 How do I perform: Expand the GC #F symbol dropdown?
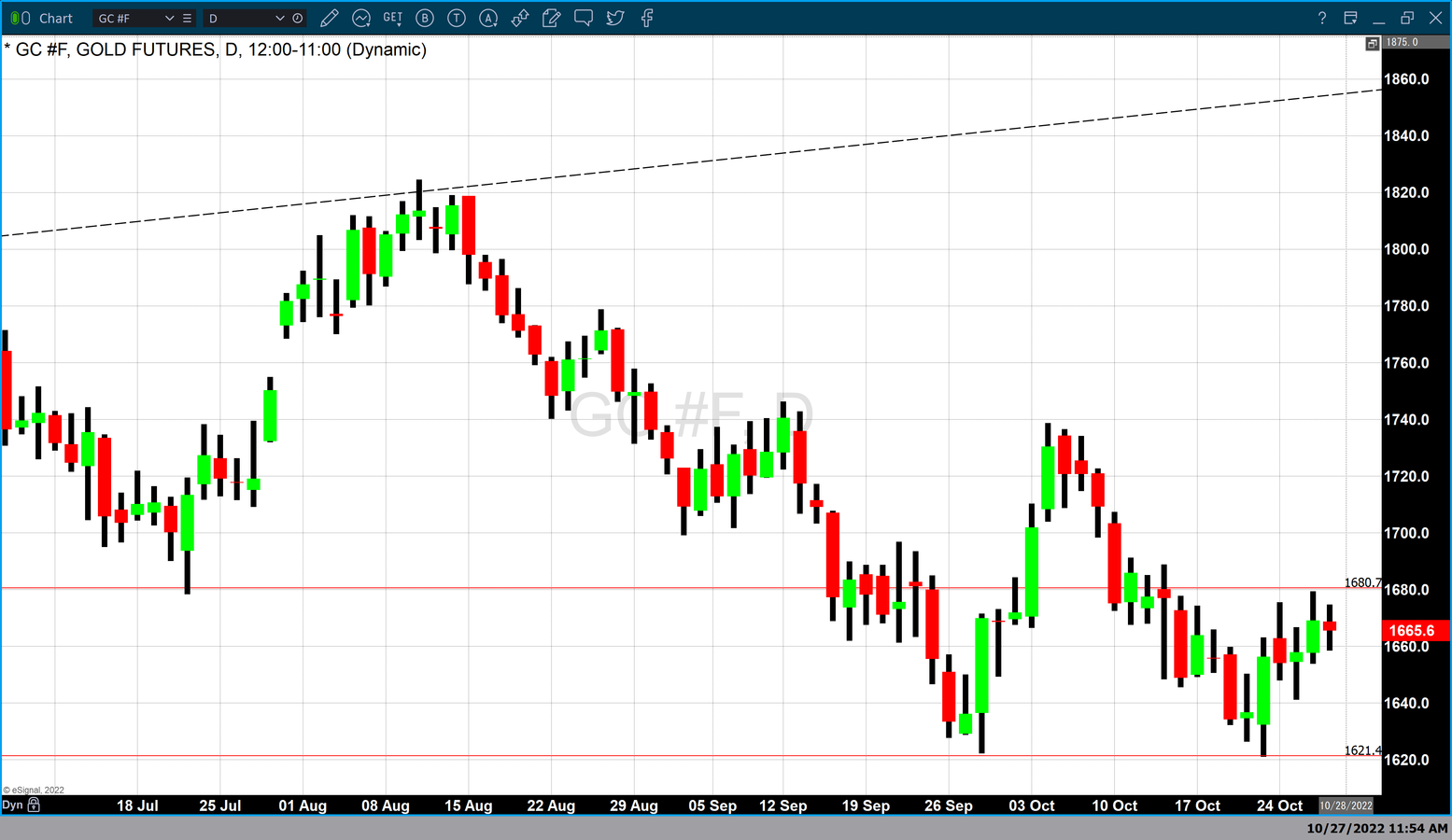click(169, 18)
